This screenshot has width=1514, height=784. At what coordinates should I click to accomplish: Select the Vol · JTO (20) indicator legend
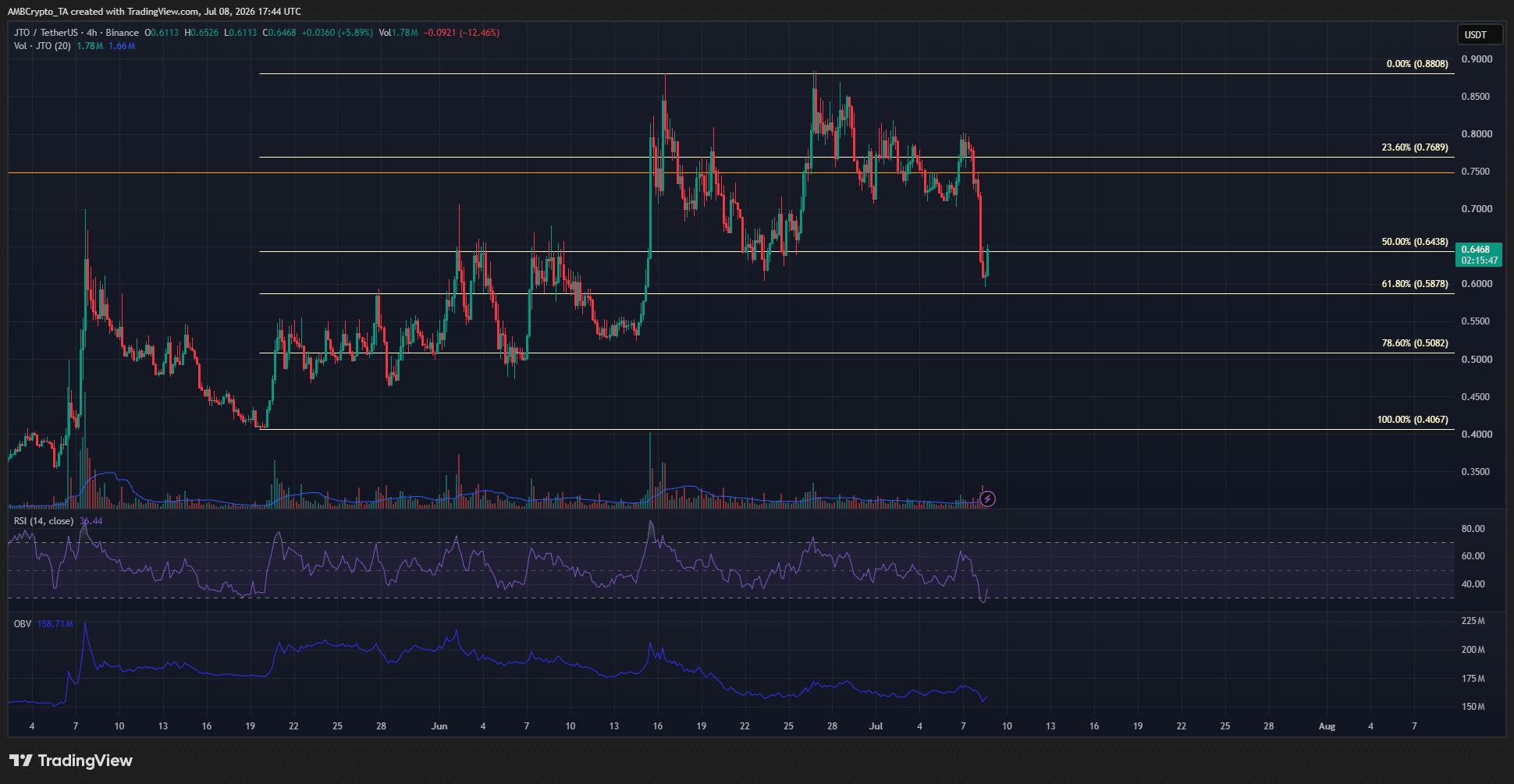(x=42, y=46)
